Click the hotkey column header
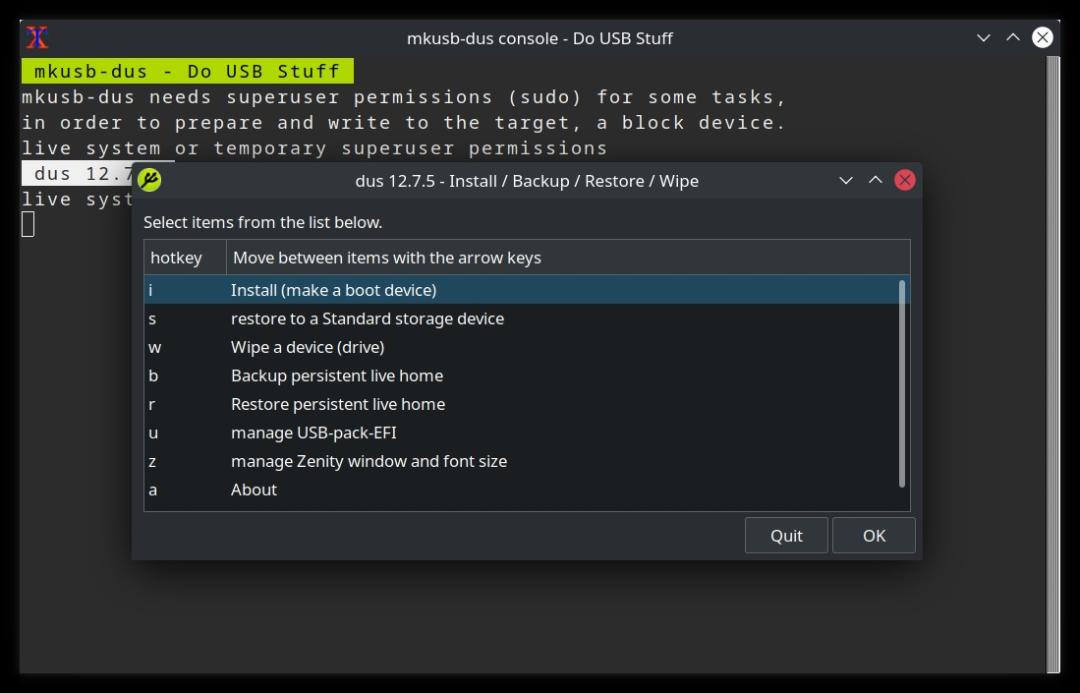 pos(185,258)
